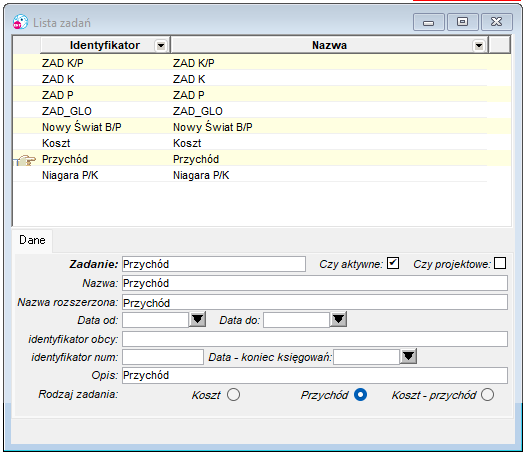
Task: Select the Przychód radio button
Action: pyautogui.click(x=360, y=395)
